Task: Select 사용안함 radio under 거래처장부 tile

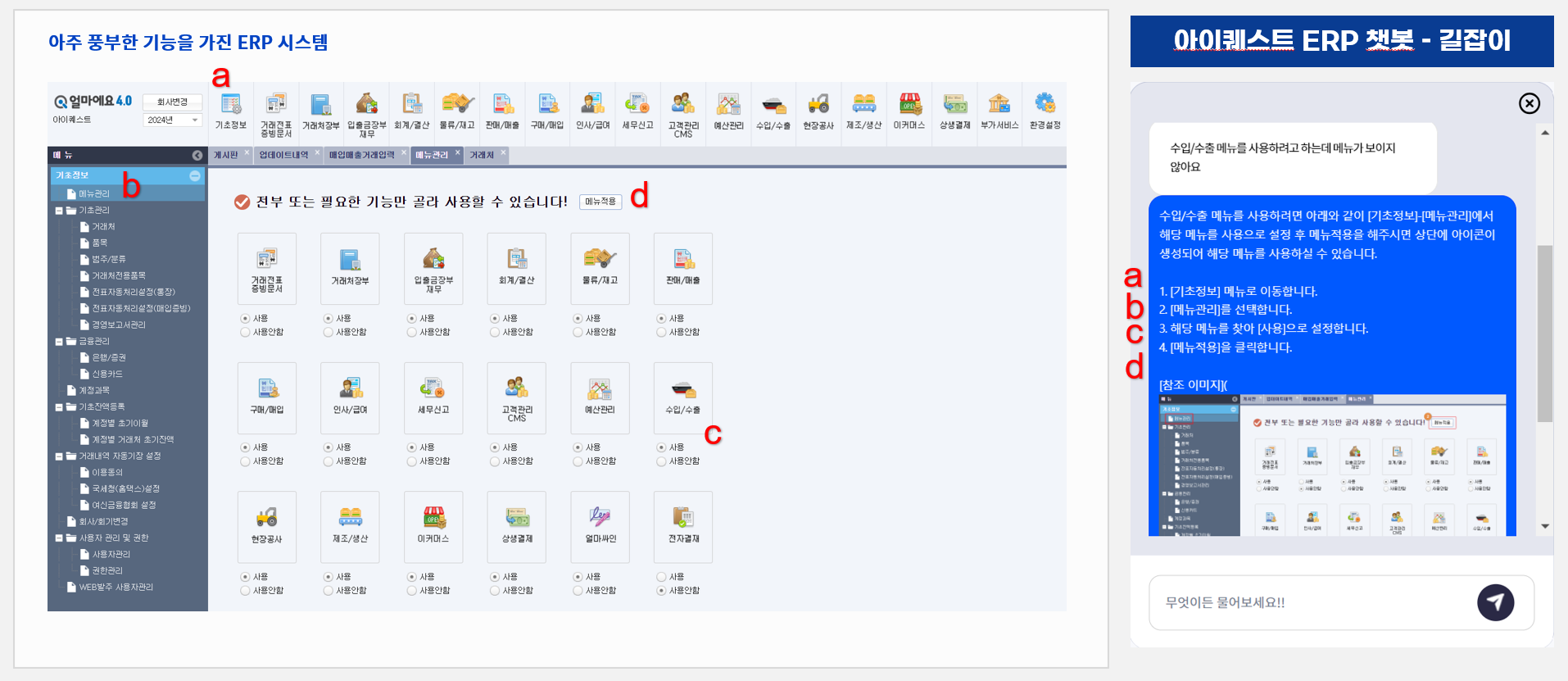Action: coord(329,333)
